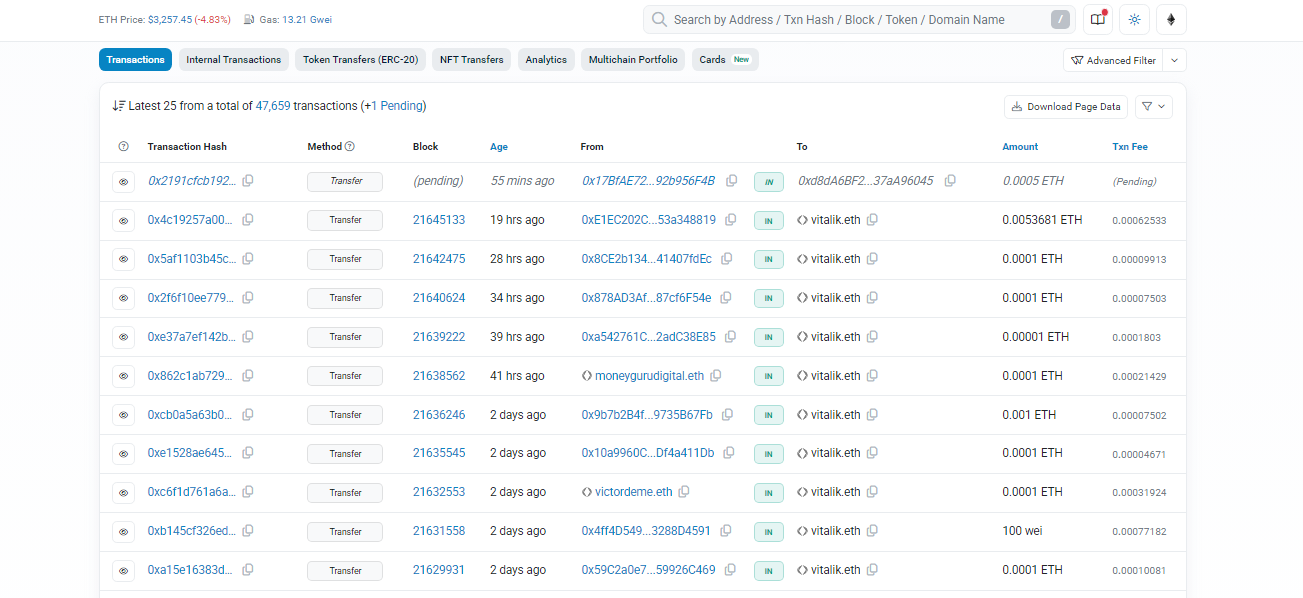Show quick view for transaction 0x5af1103b5c
Screen dimensions: 1303x598
tap(123, 259)
